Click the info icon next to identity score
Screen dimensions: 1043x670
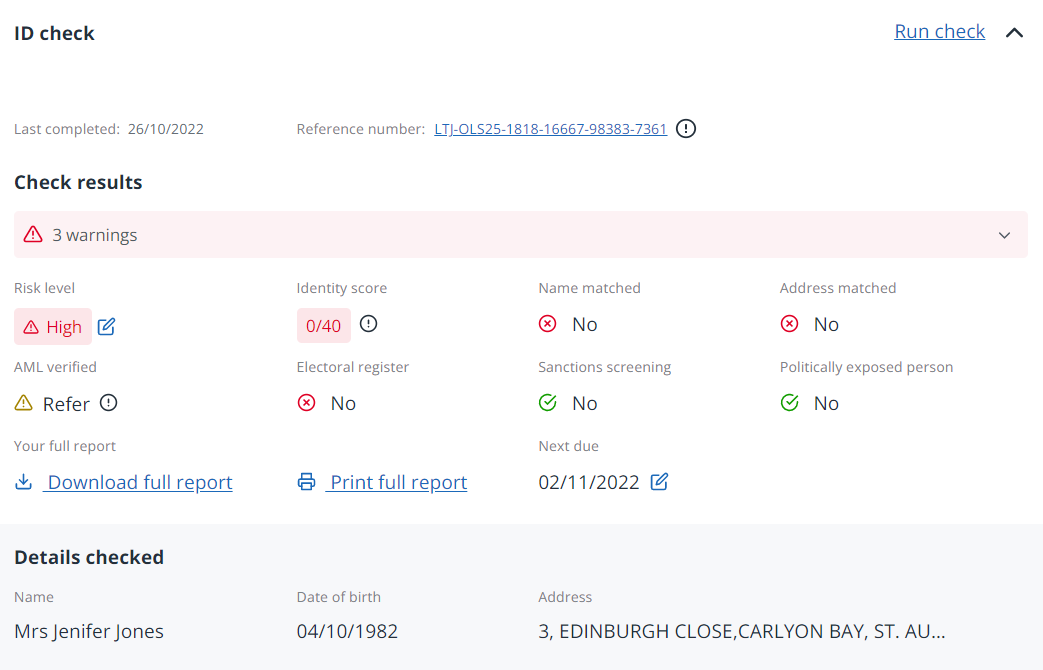pos(369,324)
